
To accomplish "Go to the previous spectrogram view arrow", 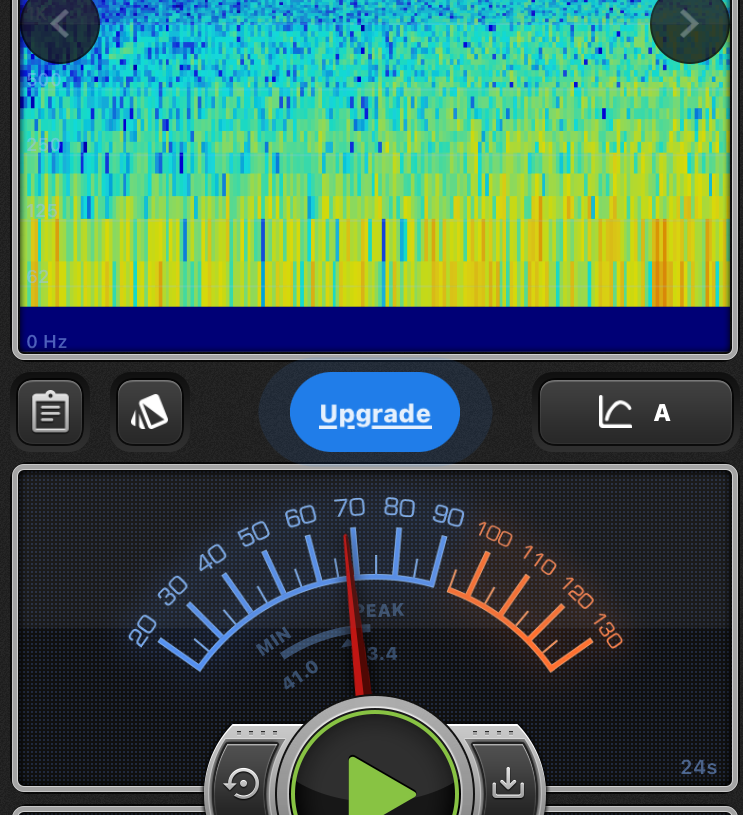I will pos(59,24).
